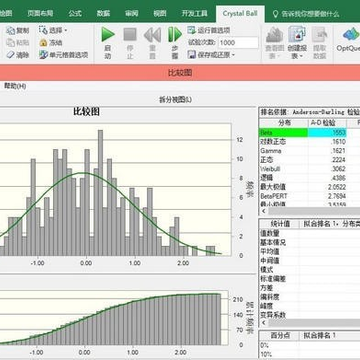Click the 拆分视图(L) label

(176, 99)
